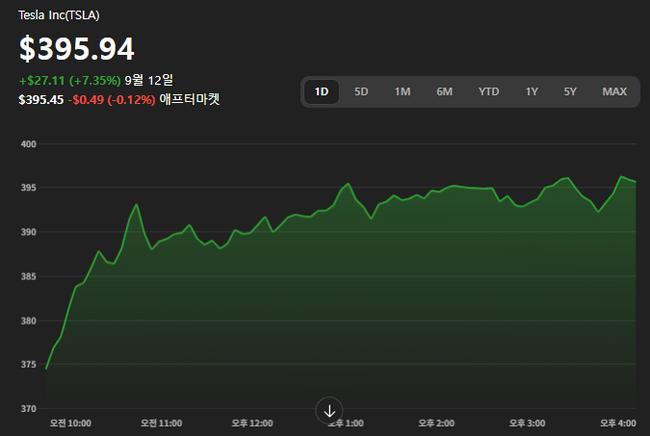This screenshot has width=650, height=436.
Task: Click the 380 y-axis label
Action: point(29,320)
